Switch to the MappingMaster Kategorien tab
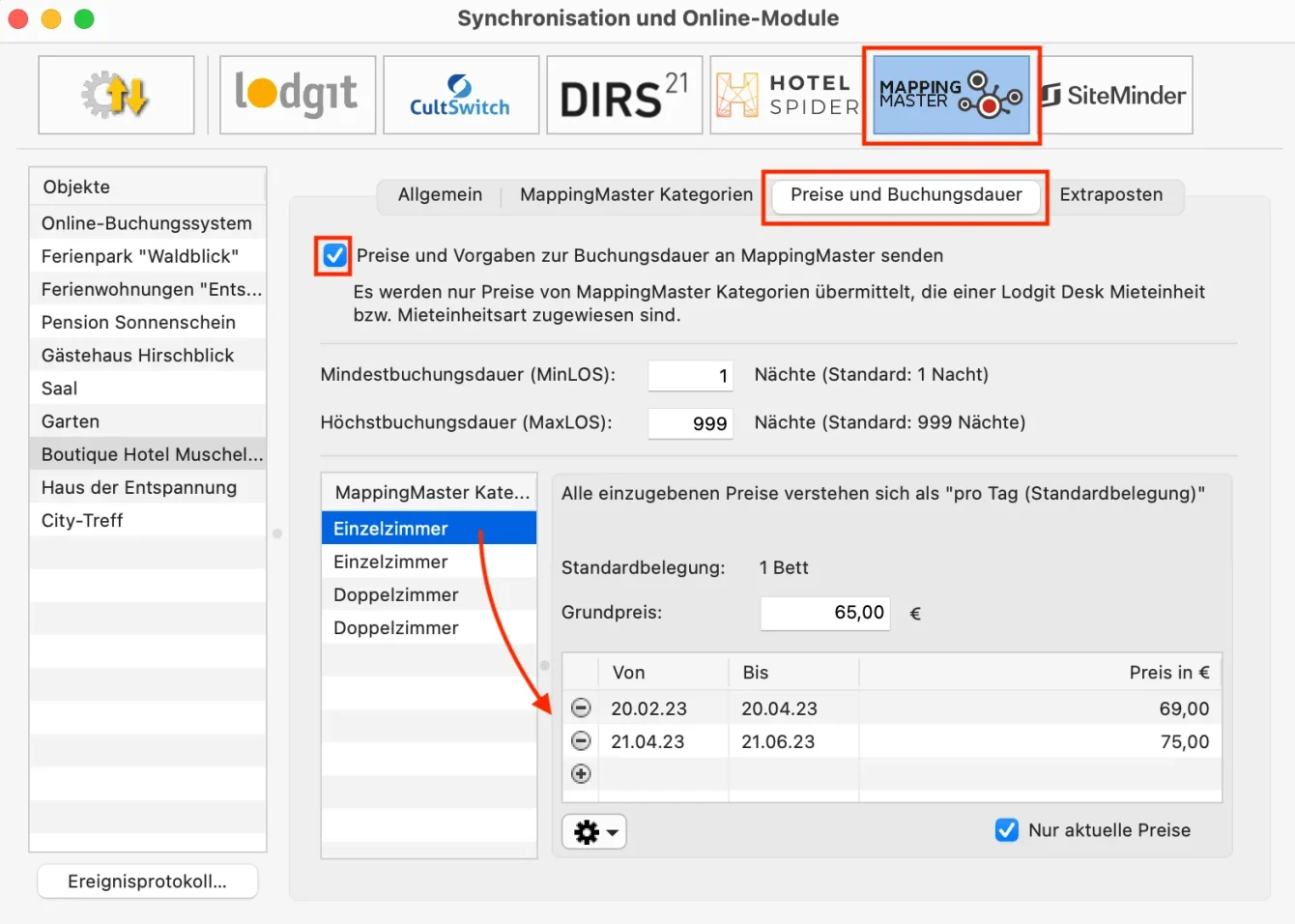The width and height of the screenshot is (1295, 924). pyautogui.click(x=636, y=194)
